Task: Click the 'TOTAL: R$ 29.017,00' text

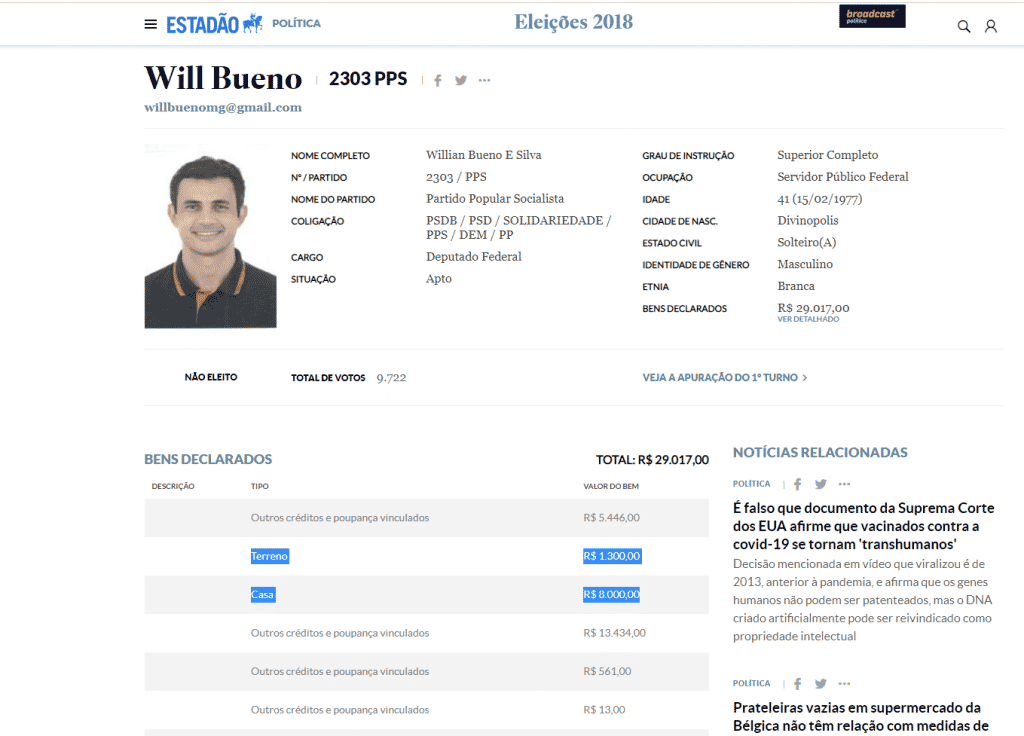Action: tap(652, 460)
